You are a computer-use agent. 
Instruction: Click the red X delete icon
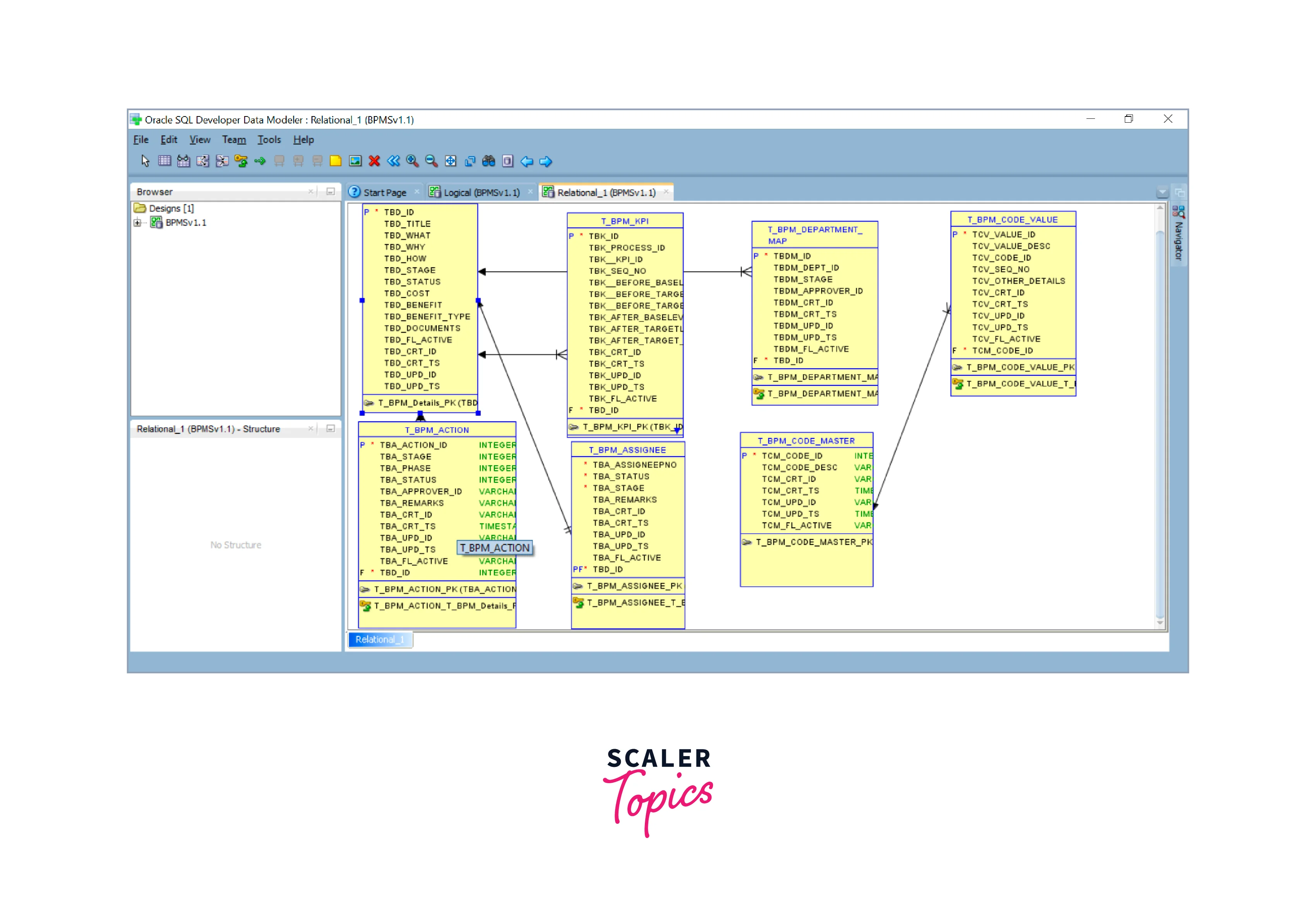pyautogui.click(x=374, y=161)
